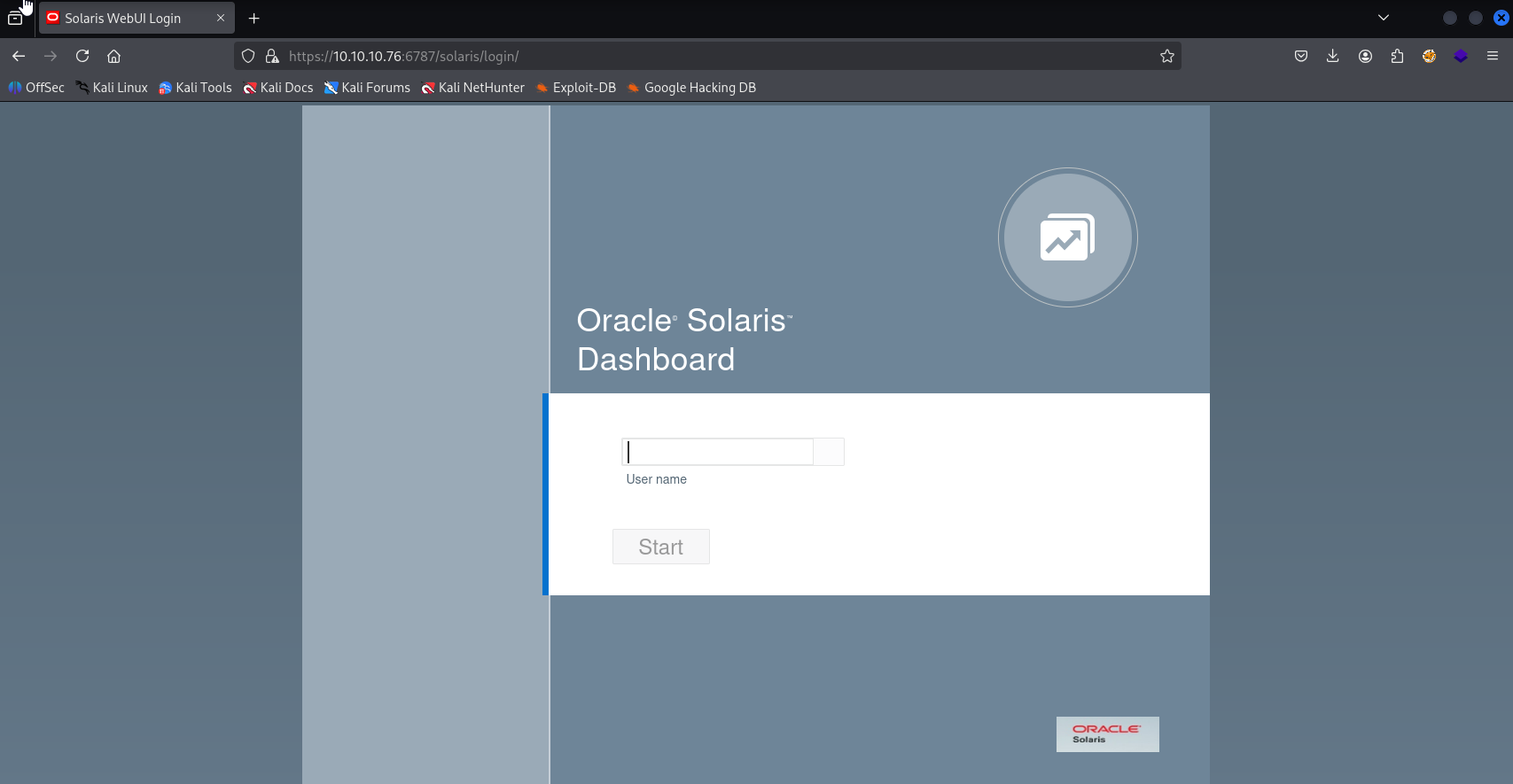Open the Kali Linux bookmark
This screenshot has width=1513, height=784.
[x=112, y=88]
